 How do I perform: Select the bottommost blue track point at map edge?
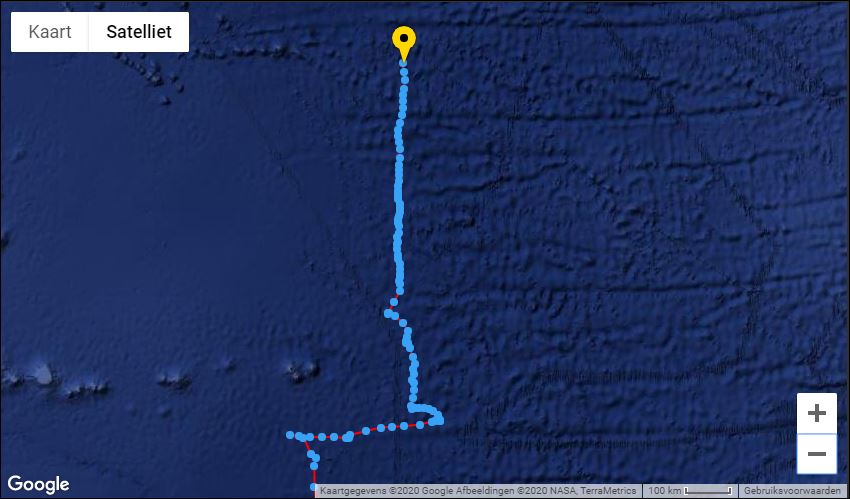[313, 487]
